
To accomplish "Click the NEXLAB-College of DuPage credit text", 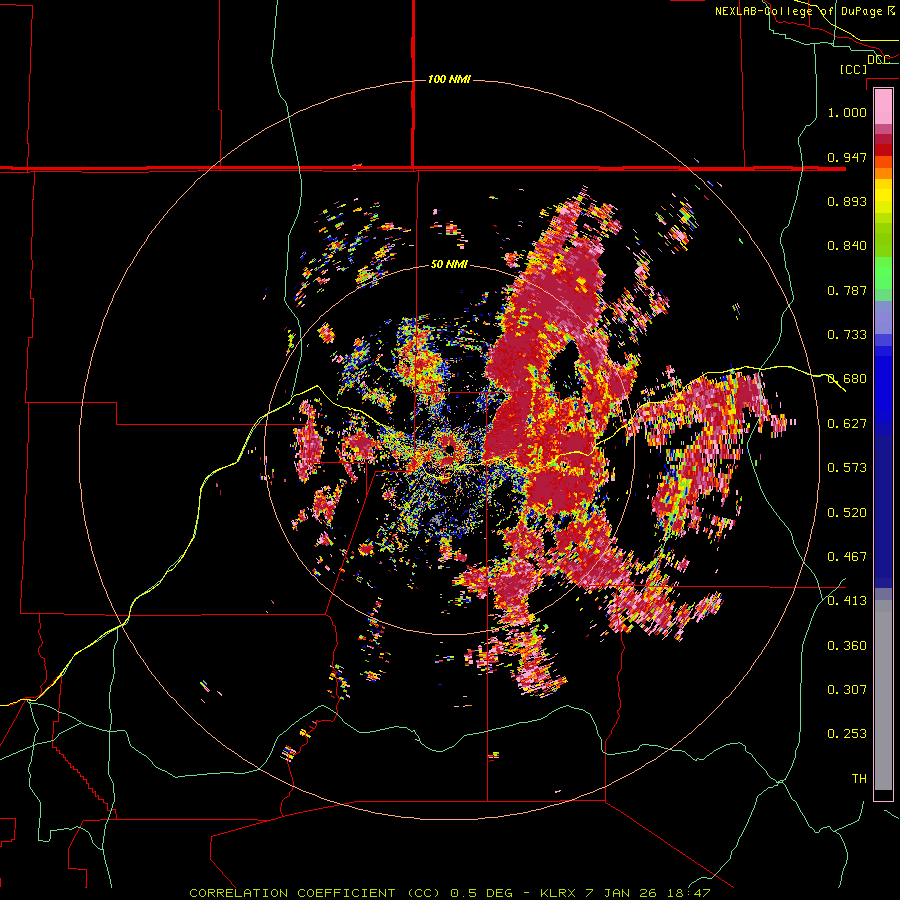I will pos(805,11).
